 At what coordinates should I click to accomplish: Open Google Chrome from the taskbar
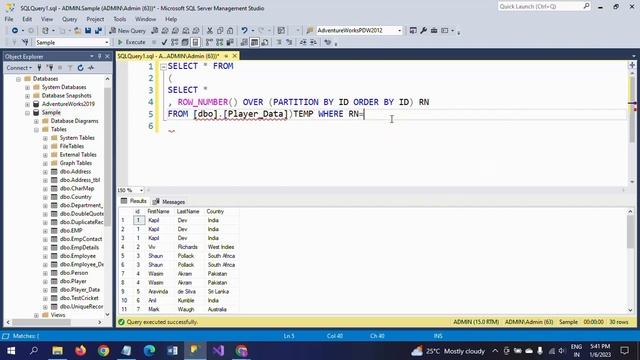[103, 351]
